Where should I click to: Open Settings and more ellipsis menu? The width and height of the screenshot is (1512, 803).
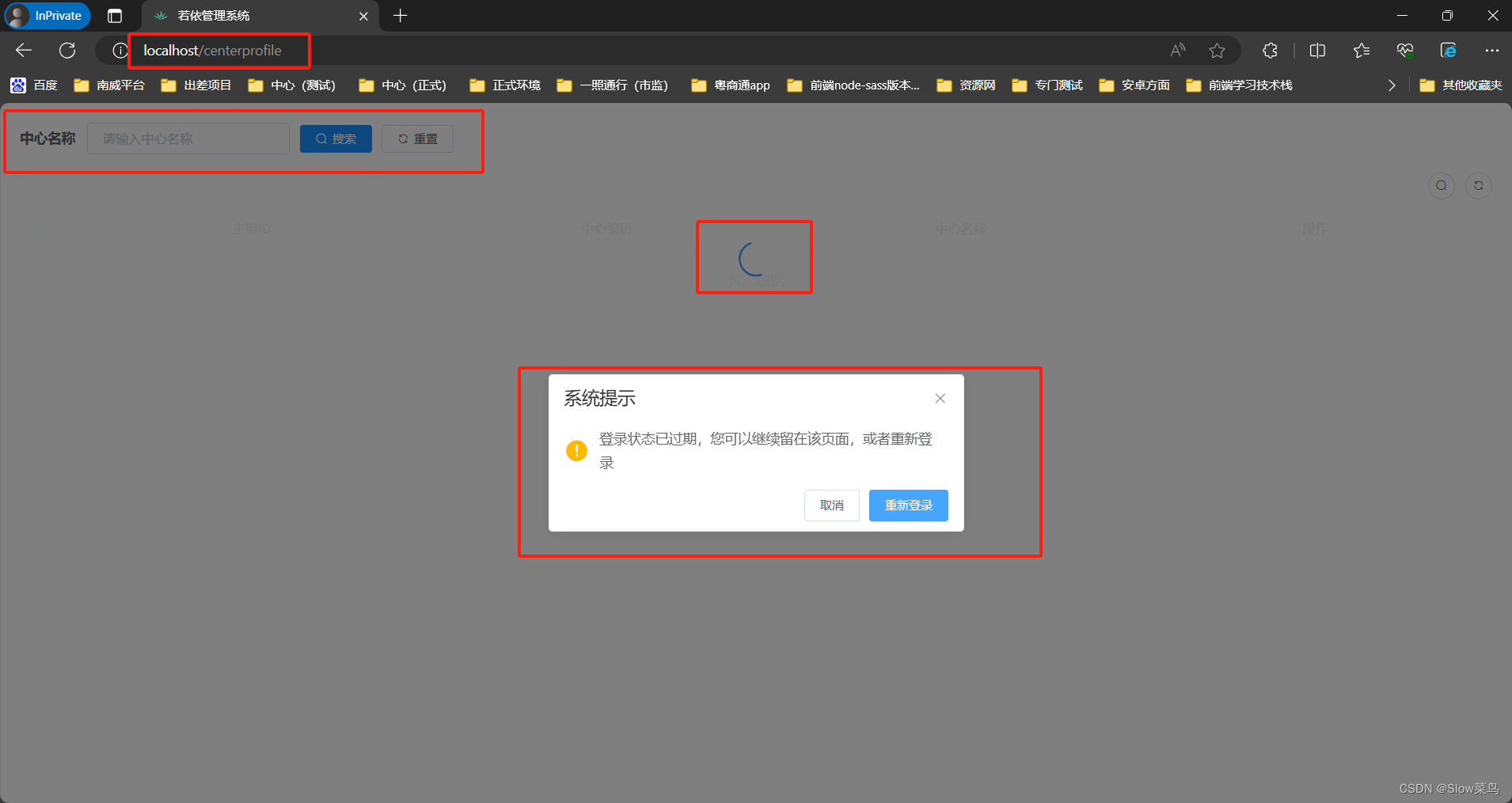click(1491, 51)
